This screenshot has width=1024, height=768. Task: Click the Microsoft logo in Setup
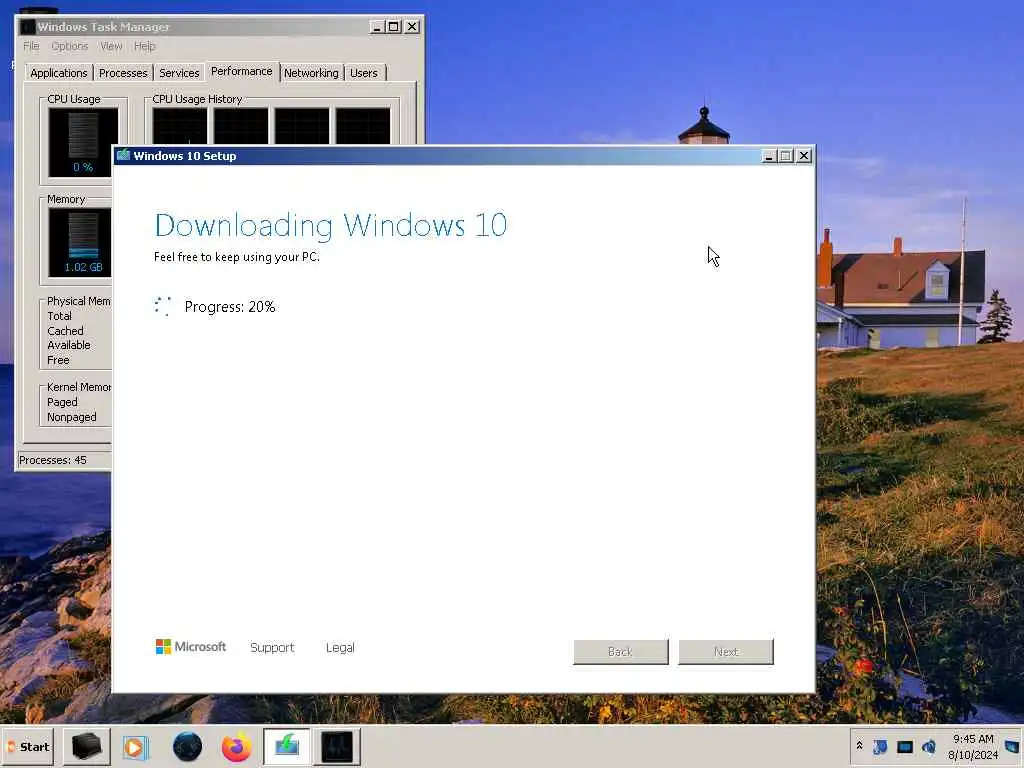[x=191, y=647]
